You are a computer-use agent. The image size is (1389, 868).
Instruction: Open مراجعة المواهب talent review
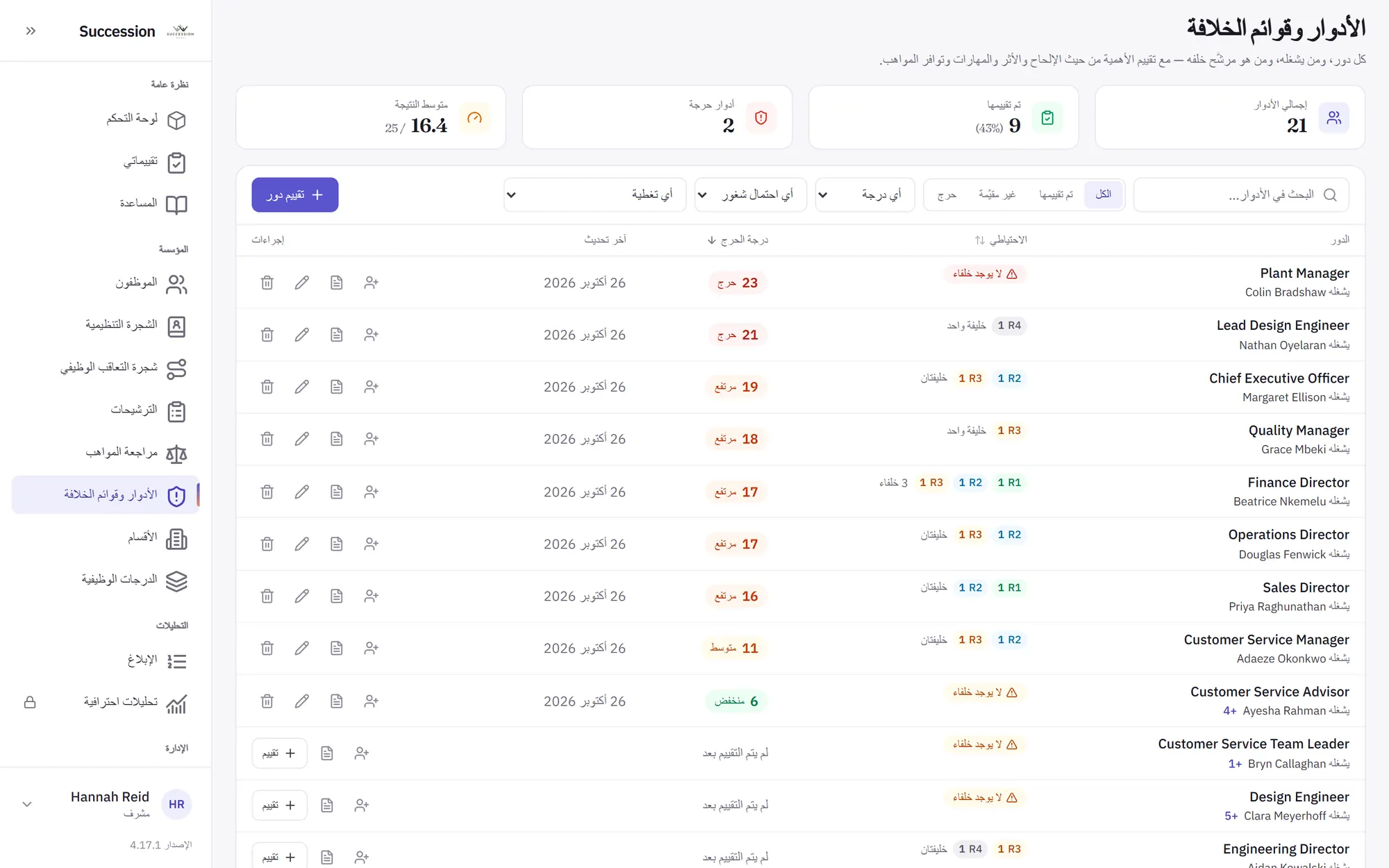tap(135, 453)
